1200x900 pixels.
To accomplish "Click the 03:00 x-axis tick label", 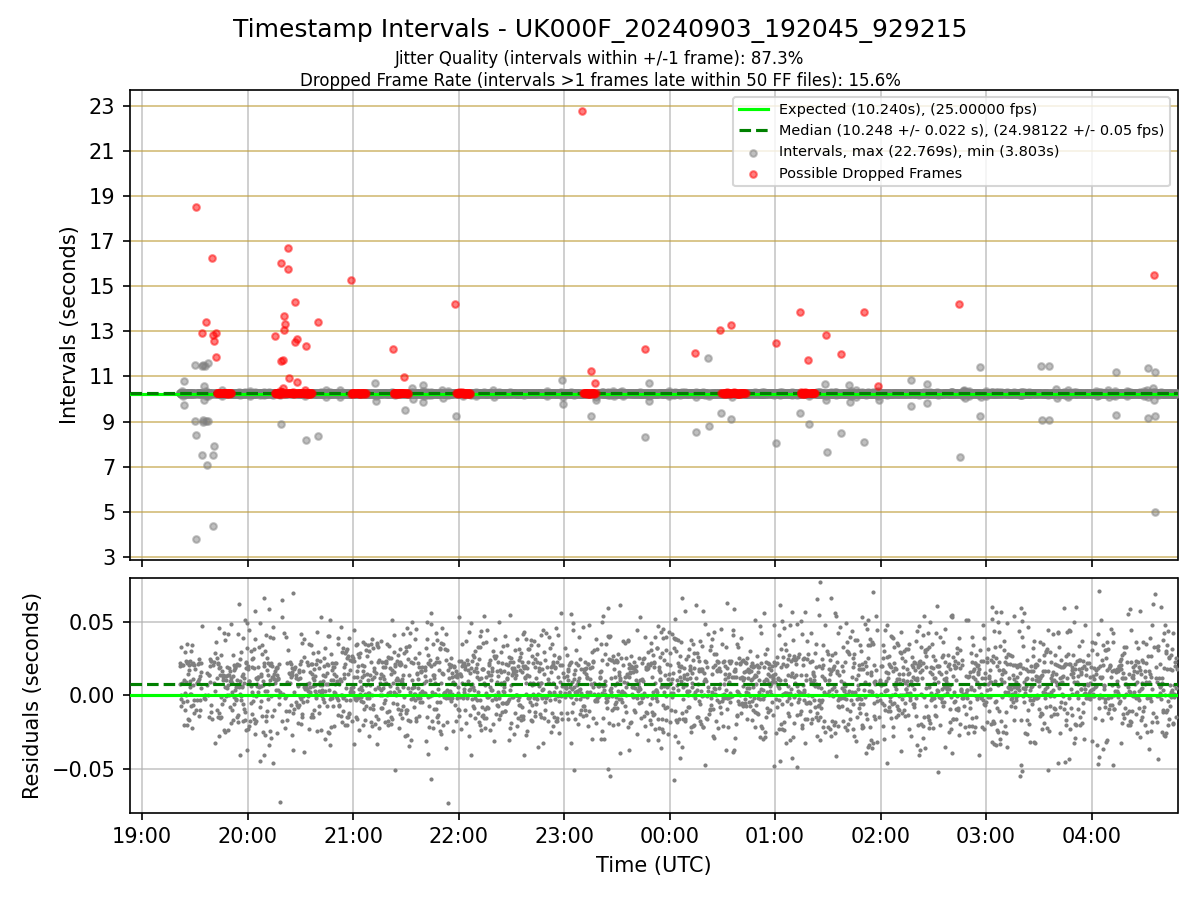I will pyautogui.click(x=986, y=835).
